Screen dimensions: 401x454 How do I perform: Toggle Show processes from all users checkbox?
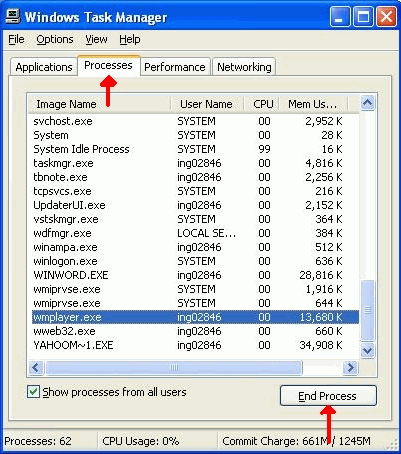pos(33,392)
